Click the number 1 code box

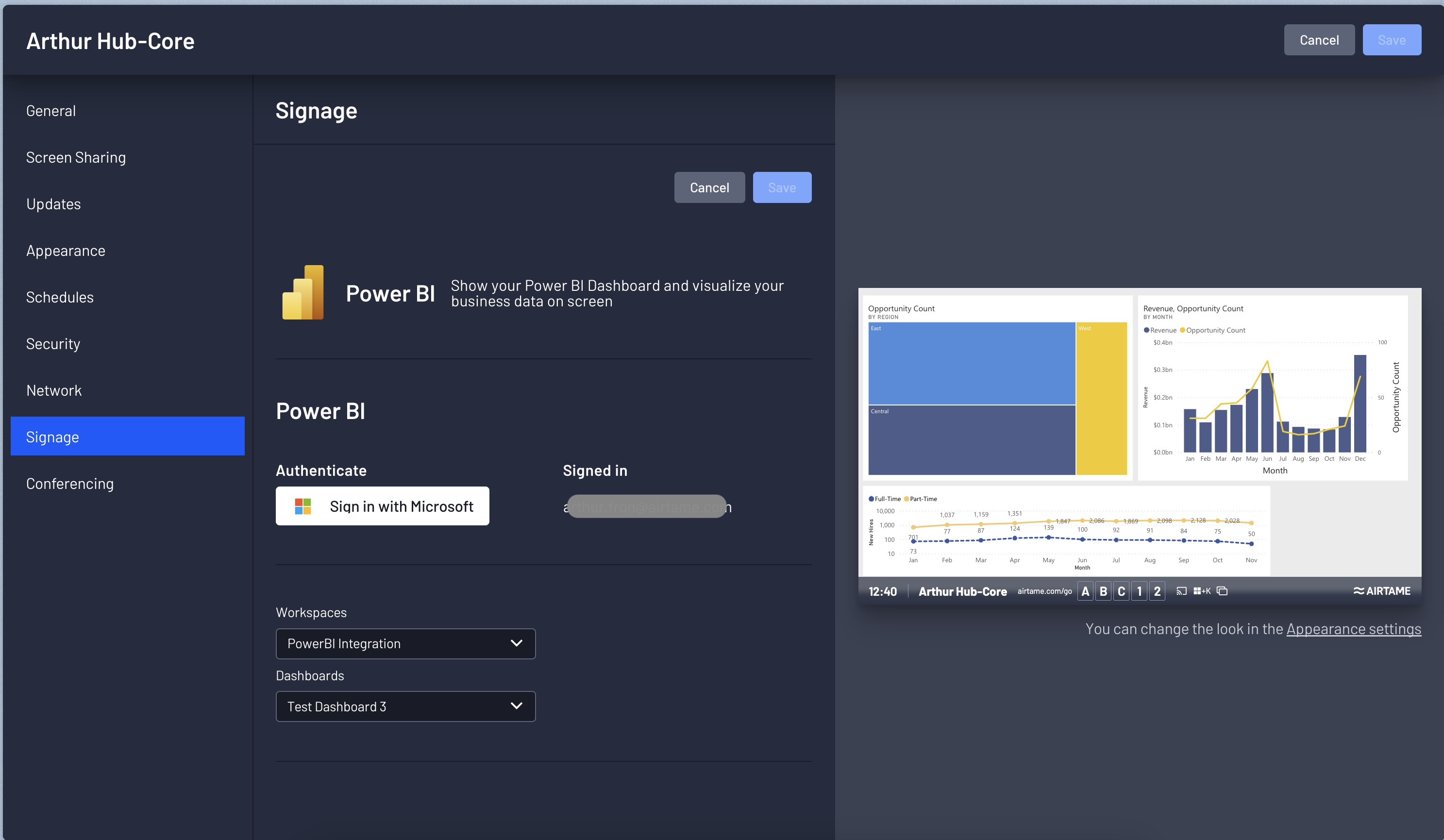[1139, 591]
